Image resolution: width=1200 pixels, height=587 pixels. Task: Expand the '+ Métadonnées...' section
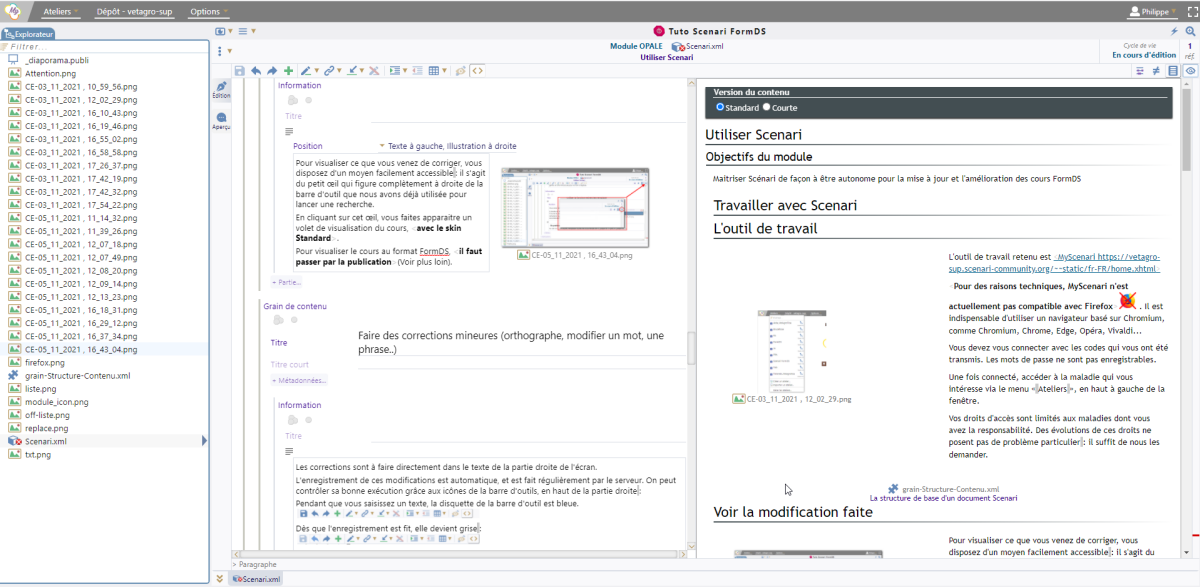(x=299, y=380)
